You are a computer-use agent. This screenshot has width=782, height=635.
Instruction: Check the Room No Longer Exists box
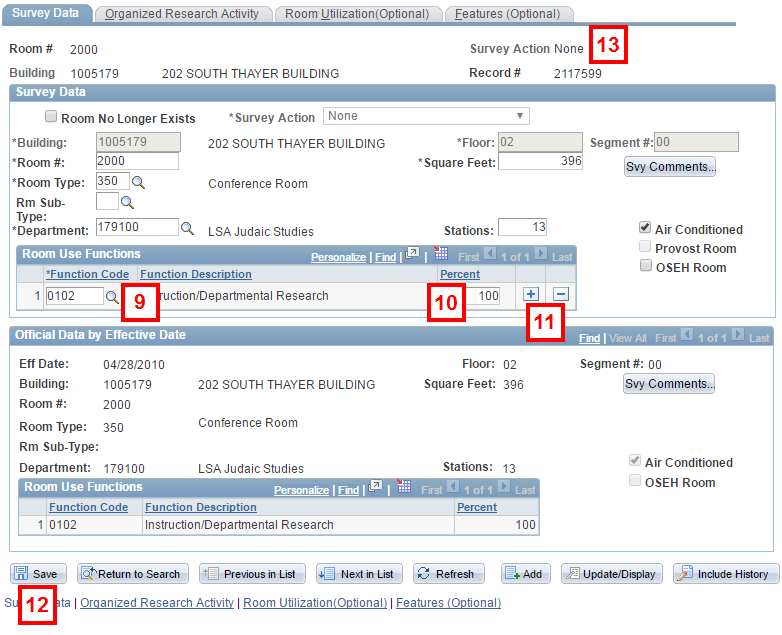tap(52, 118)
